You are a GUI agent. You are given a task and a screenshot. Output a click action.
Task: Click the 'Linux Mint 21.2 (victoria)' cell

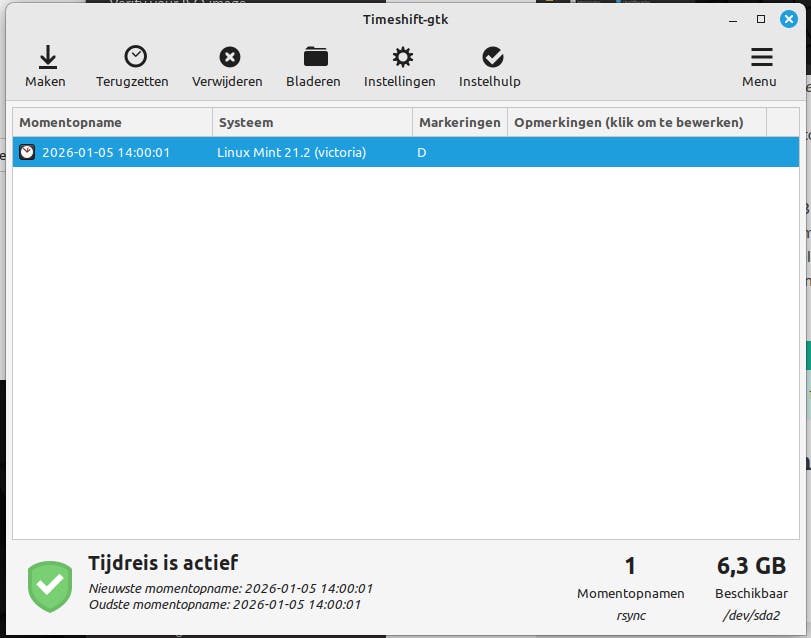coord(291,153)
